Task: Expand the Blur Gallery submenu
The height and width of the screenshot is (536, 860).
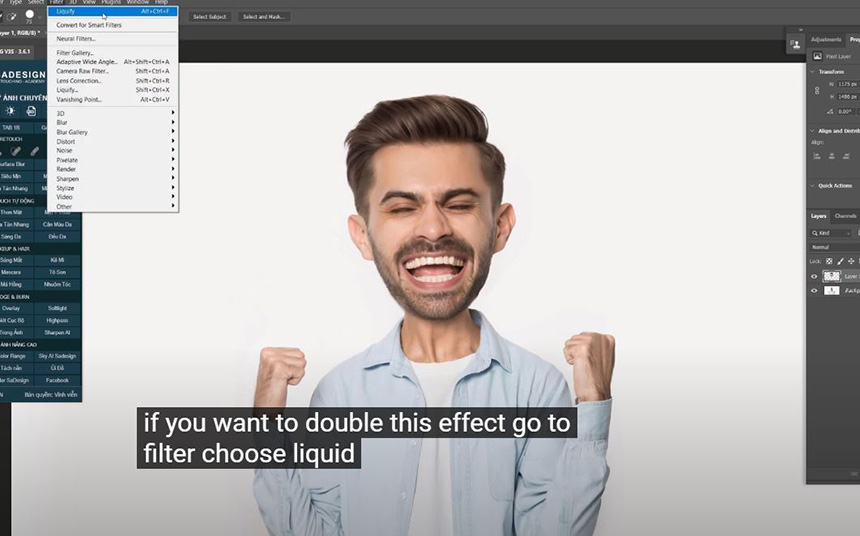Action: 72,132
